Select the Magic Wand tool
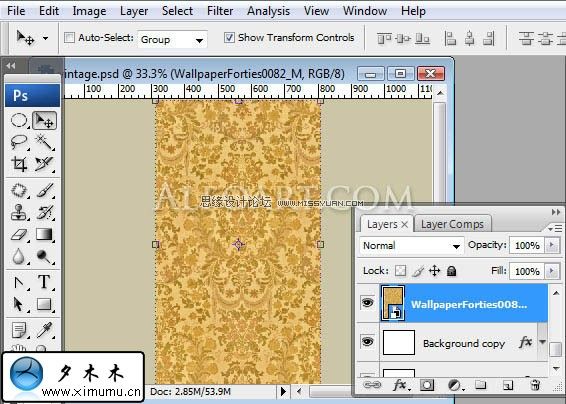 pos(44,142)
